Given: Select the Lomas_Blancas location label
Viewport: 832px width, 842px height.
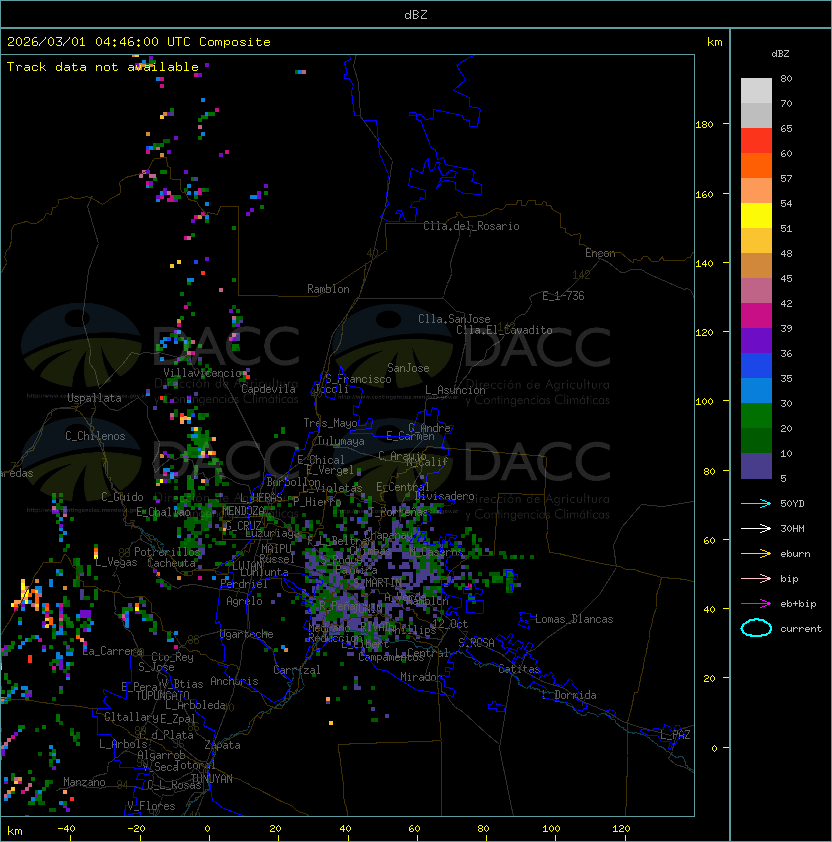Looking at the screenshot, I should 574,619.
